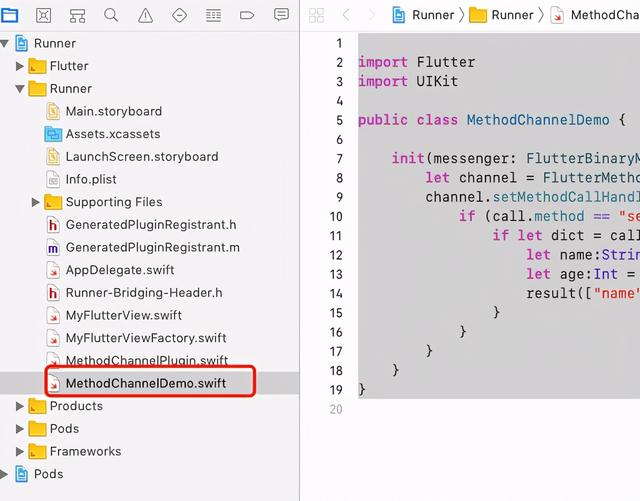Click the Runner folder in the jump bar

point(502,15)
